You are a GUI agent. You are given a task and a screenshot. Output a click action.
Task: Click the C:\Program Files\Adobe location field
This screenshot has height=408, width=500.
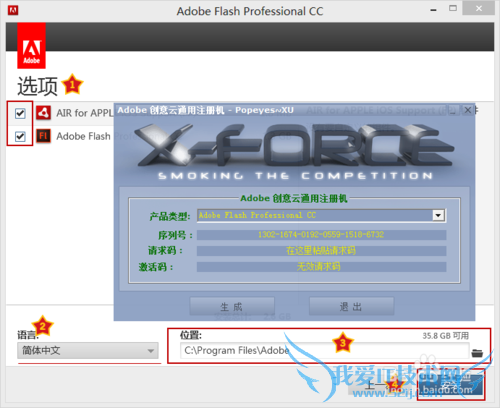pyautogui.click(x=324, y=350)
